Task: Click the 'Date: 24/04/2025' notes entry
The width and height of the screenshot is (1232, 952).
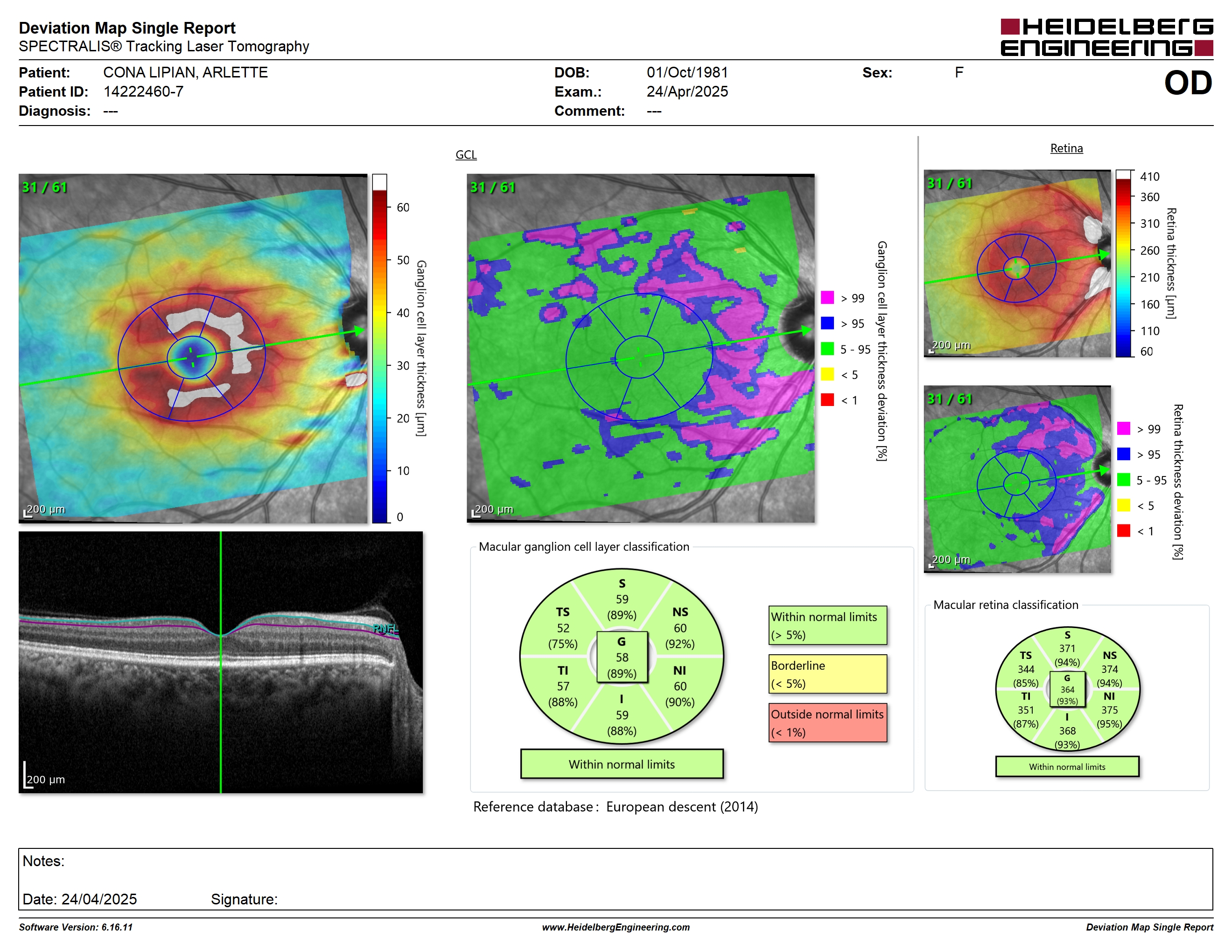Action: click(79, 899)
